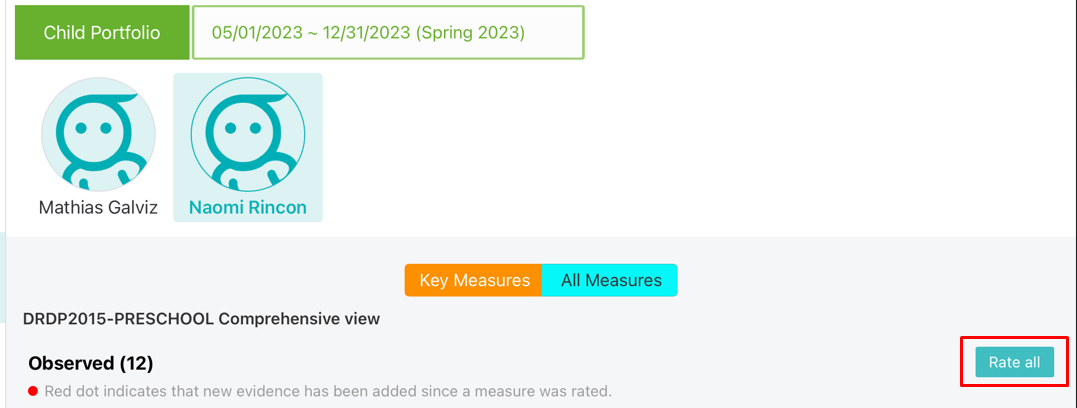Click the Rate all button
The image size is (1077, 408).
pyautogui.click(x=1014, y=362)
